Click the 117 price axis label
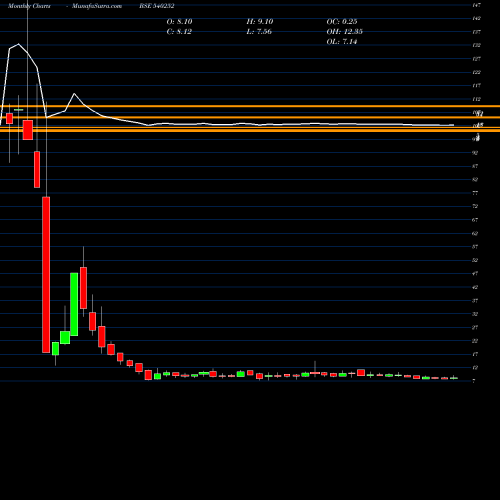 tap(476, 86)
